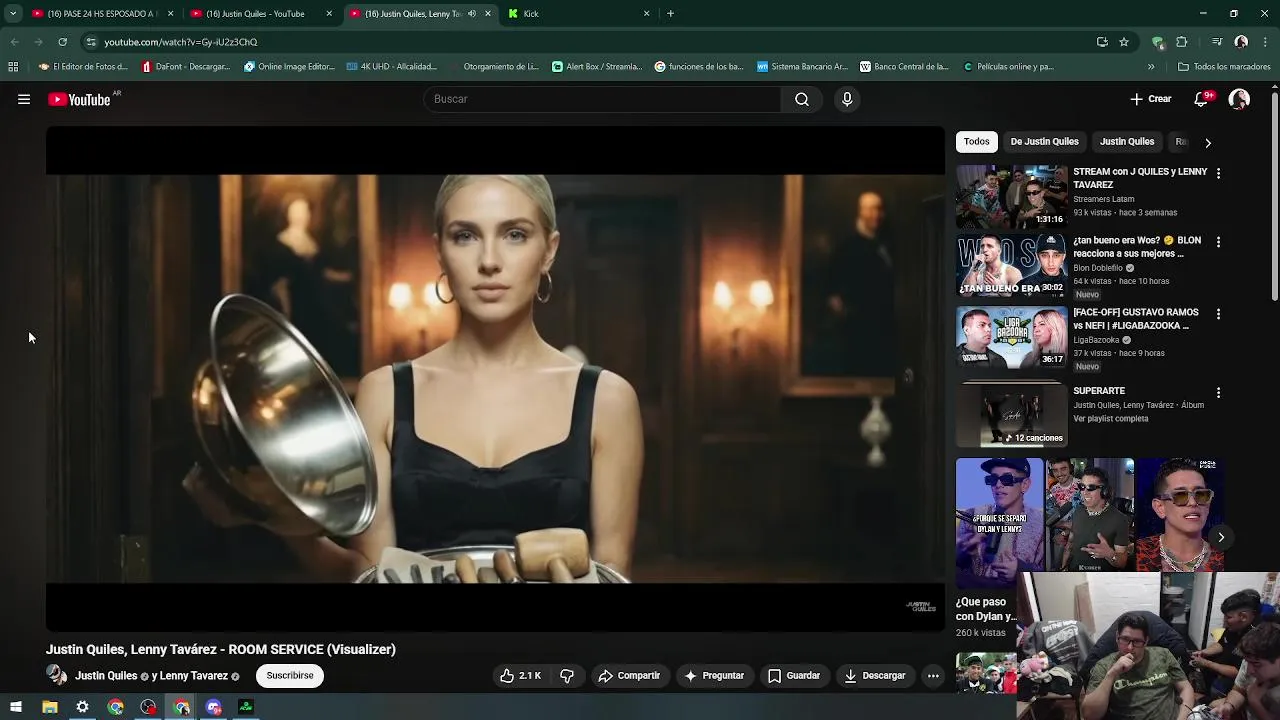Open Settings gear in taskbar
The height and width of the screenshot is (720, 1280).
(82, 707)
